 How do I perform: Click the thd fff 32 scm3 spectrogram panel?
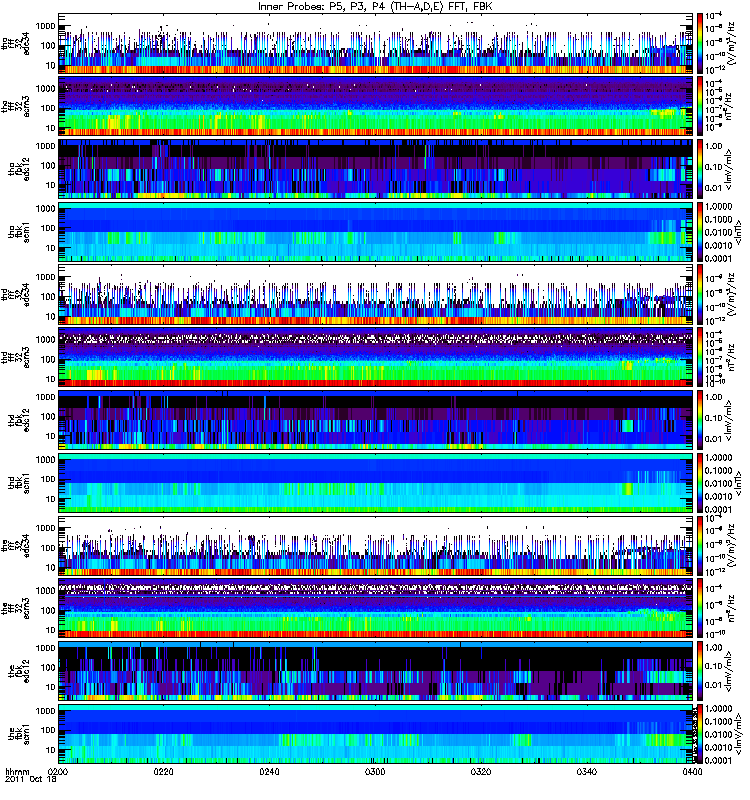coord(376,358)
